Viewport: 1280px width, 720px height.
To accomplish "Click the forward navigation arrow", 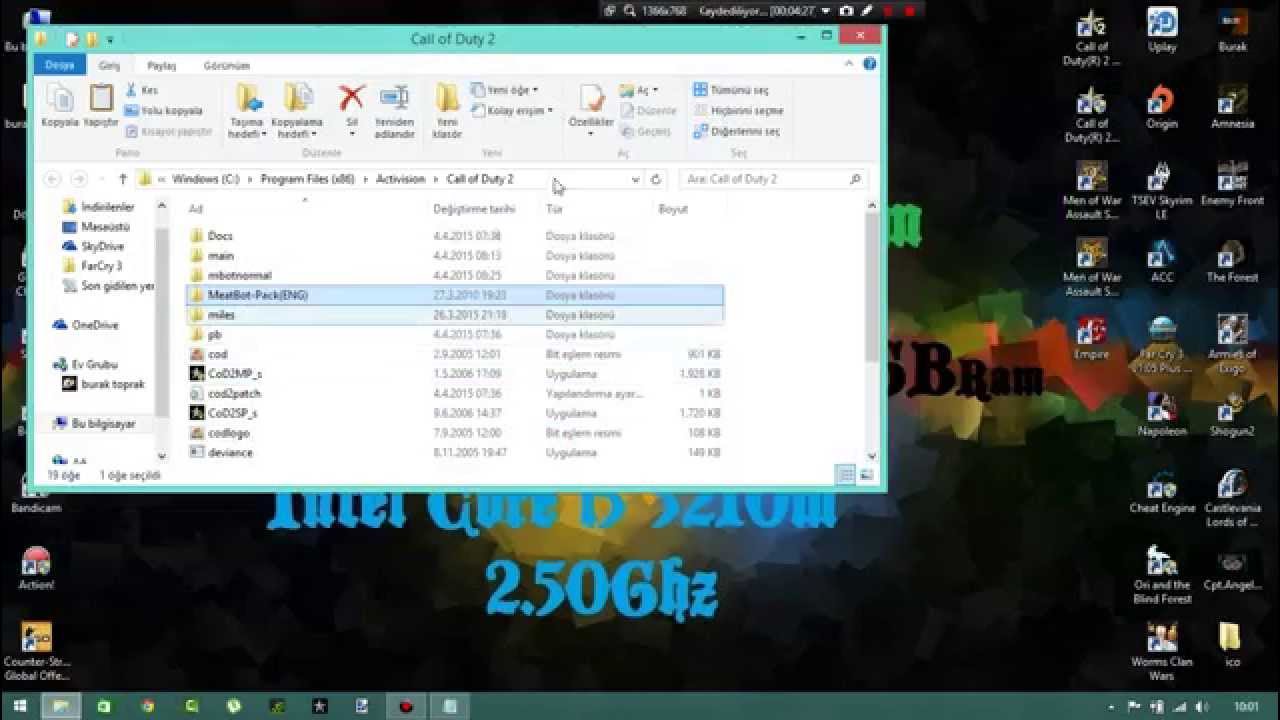I will 79,179.
